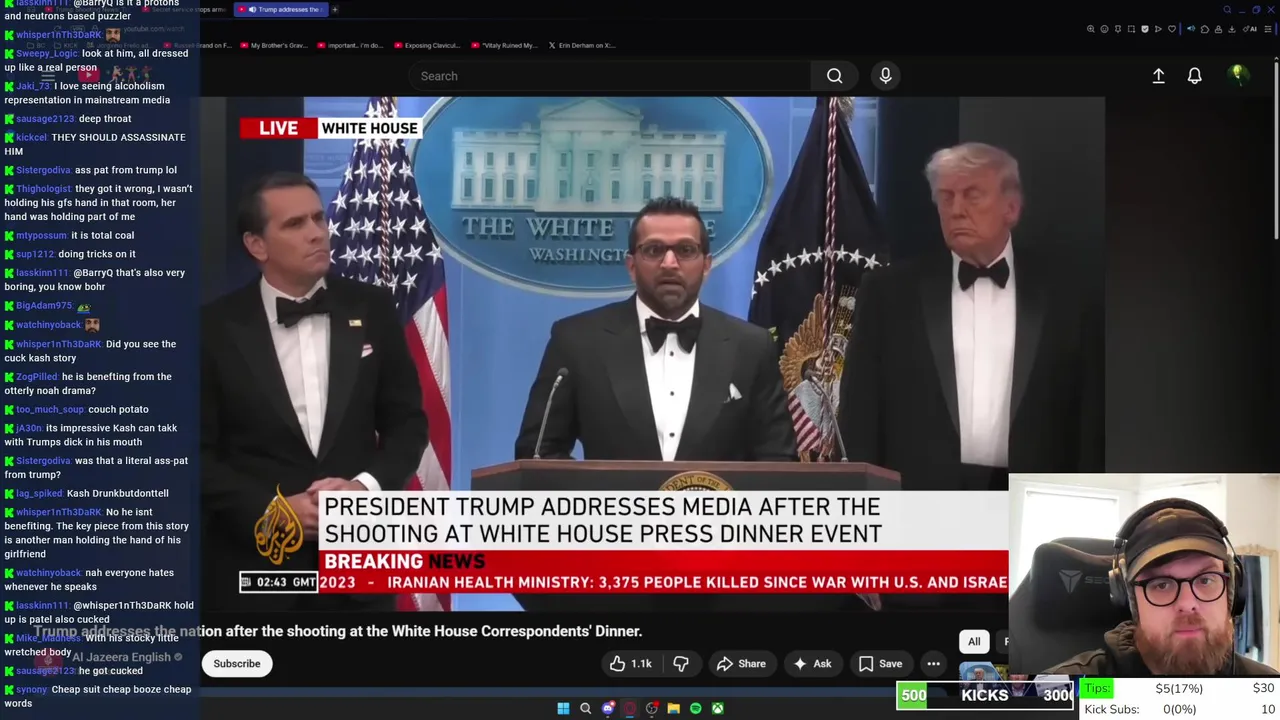This screenshot has width=1280, height=720.
Task: Switch to the 'Trump addresses the' tab
Action: tap(279, 10)
